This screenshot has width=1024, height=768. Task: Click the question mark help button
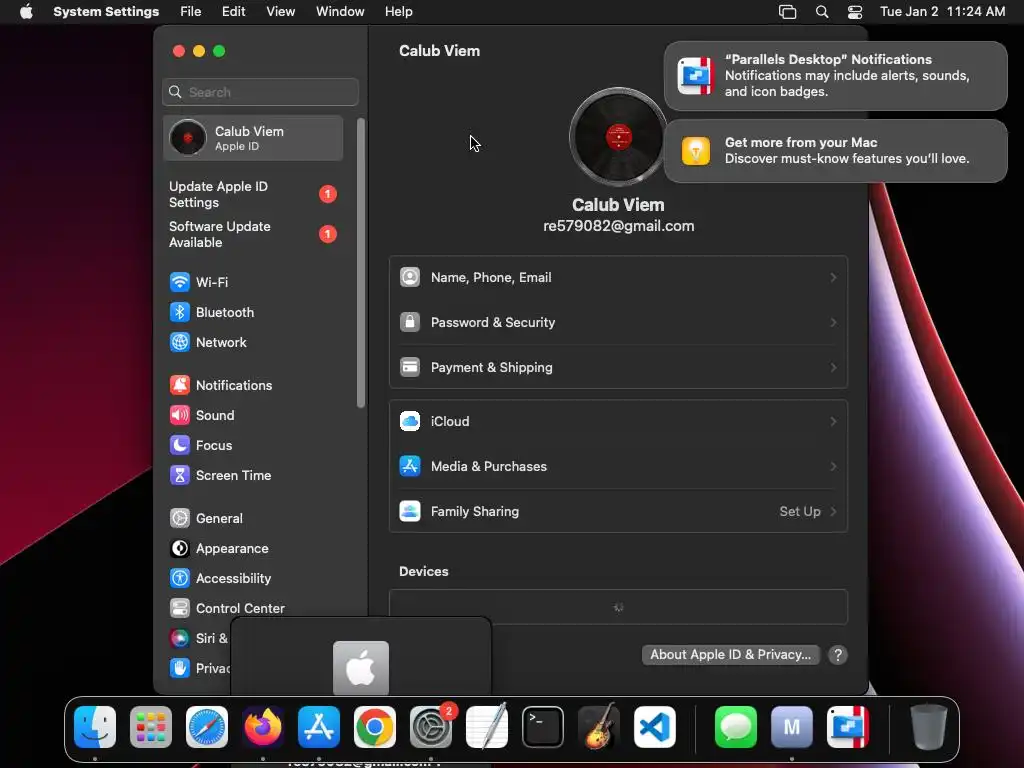click(x=837, y=655)
